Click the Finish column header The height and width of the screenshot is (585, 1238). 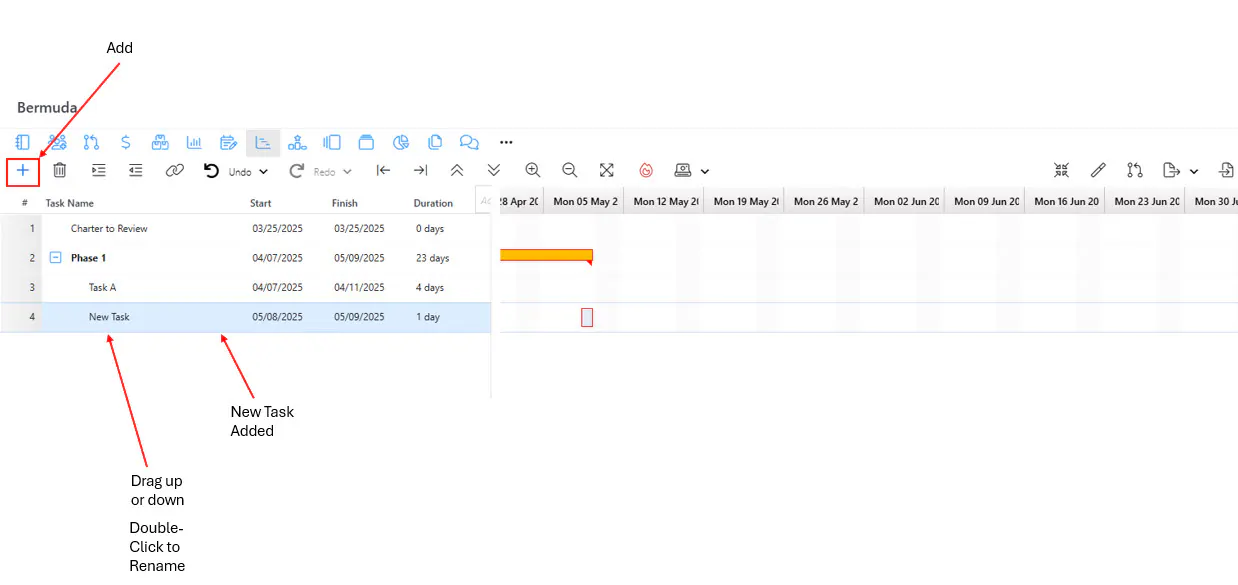click(345, 203)
